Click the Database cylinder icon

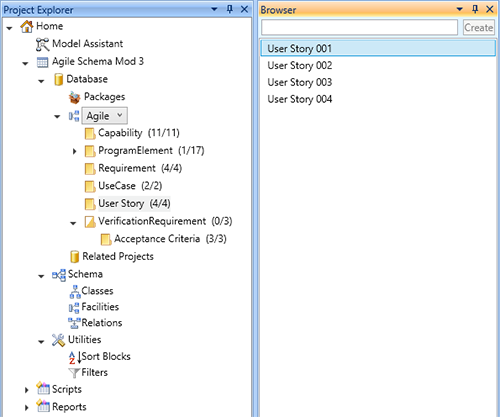point(58,80)
